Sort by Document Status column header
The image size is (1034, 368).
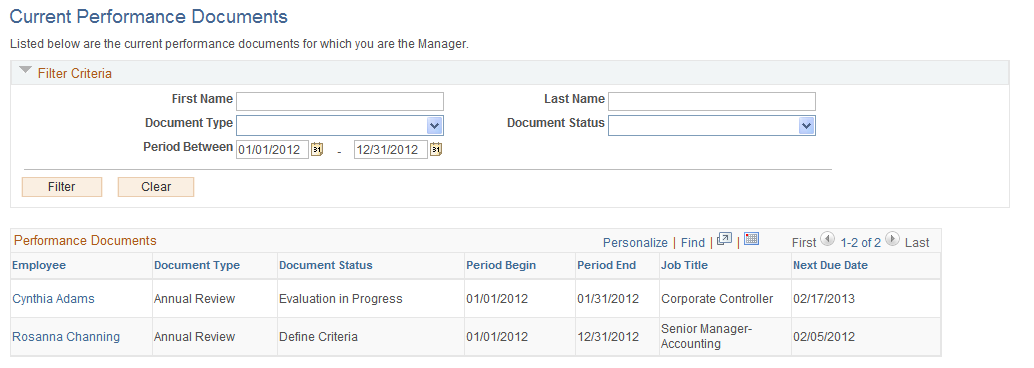click(x=326, y=265)
